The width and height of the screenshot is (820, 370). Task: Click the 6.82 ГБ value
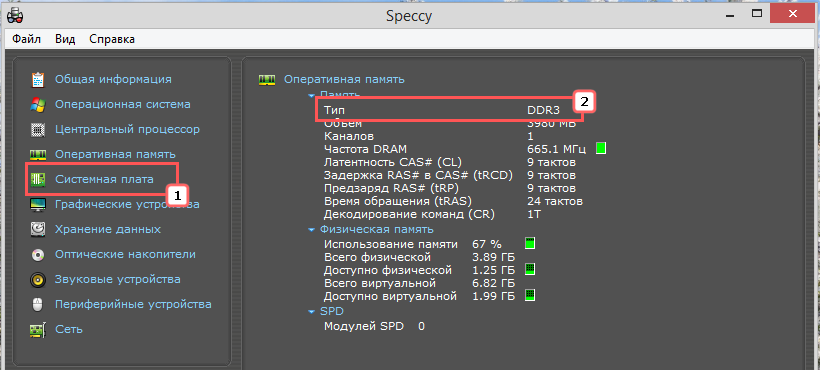click(493, 283)
